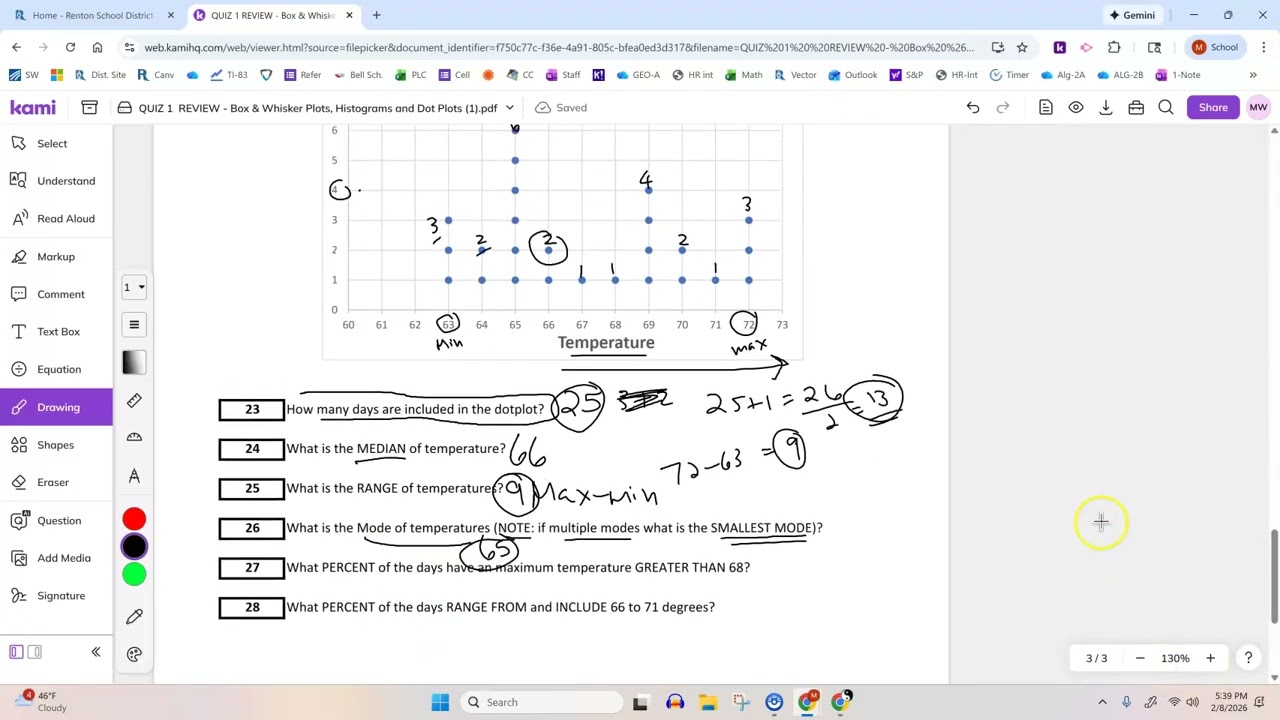Screen dimensions: 1280x720
Task: Choose the red drawing color
Action: point(134,519)
